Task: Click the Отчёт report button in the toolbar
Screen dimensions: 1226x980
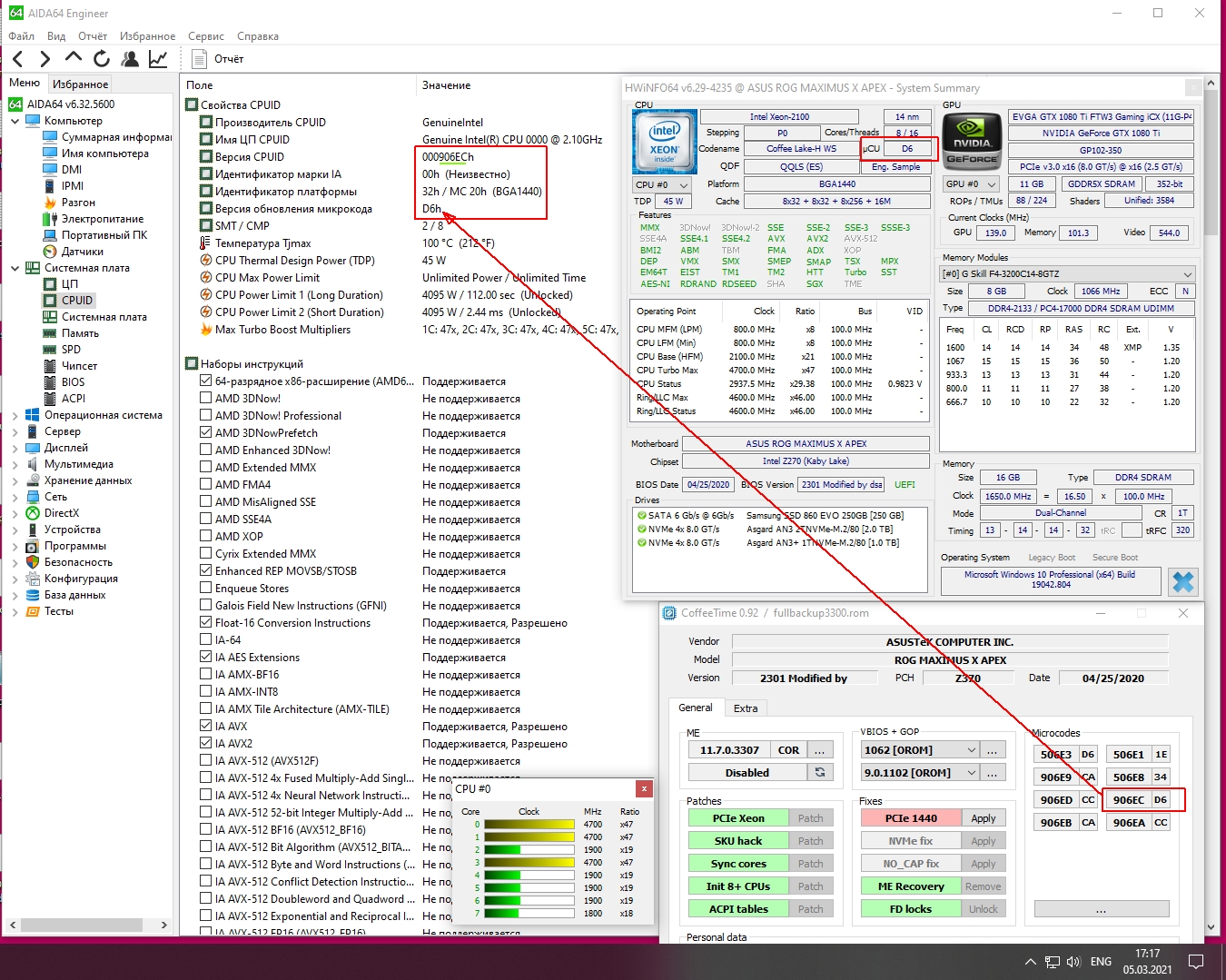Action: tap(219, 59)
